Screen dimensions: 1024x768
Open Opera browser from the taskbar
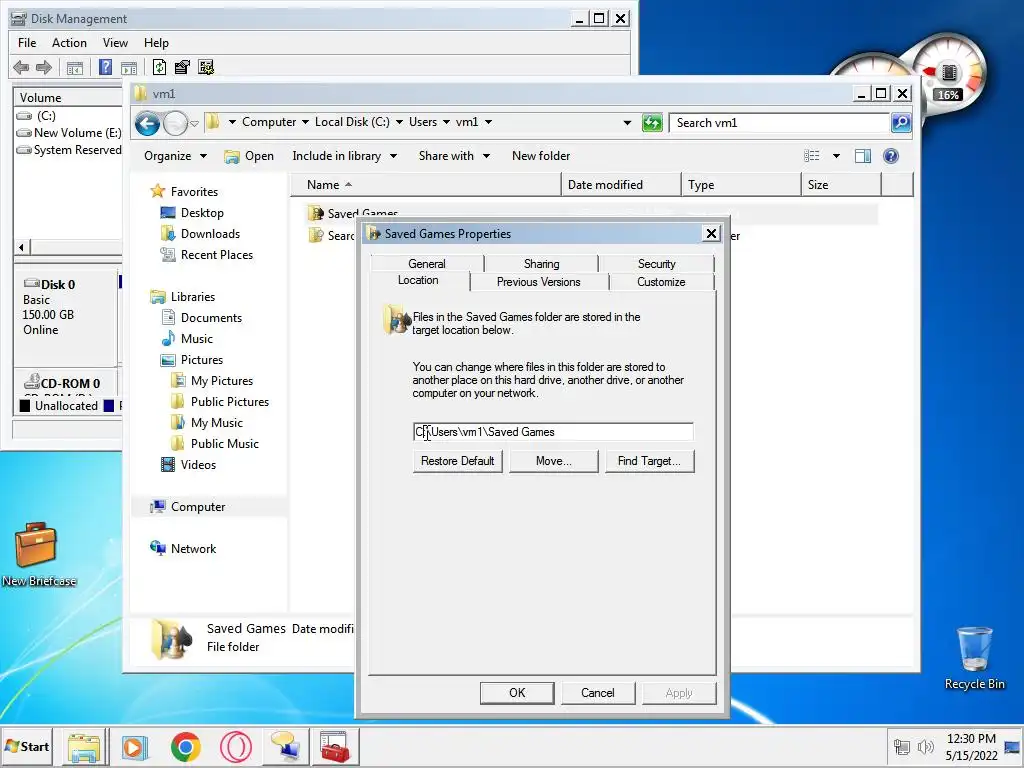[236, 747]
